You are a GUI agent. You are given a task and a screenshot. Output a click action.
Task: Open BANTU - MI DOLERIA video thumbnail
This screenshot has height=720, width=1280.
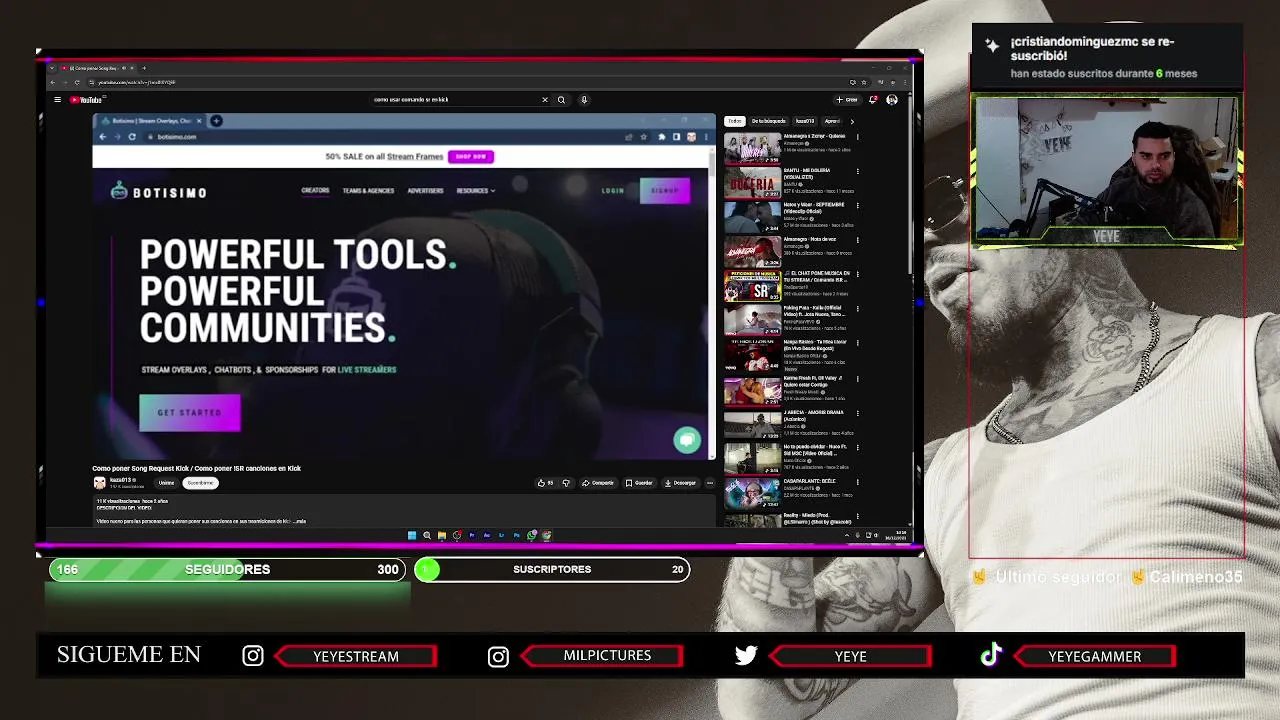752,183
